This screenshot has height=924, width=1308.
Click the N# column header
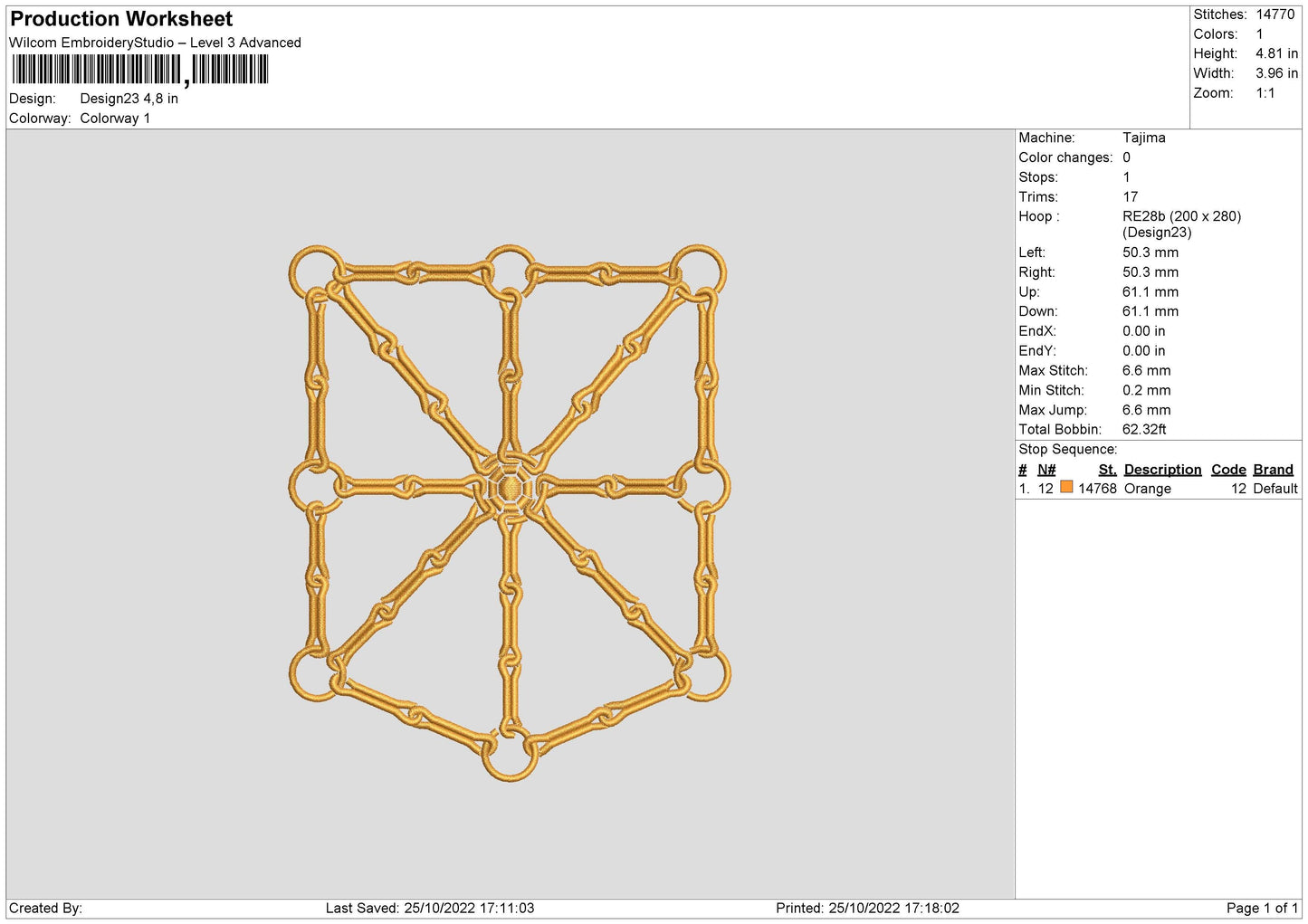pyautogui.click(x=1046, y=470)
